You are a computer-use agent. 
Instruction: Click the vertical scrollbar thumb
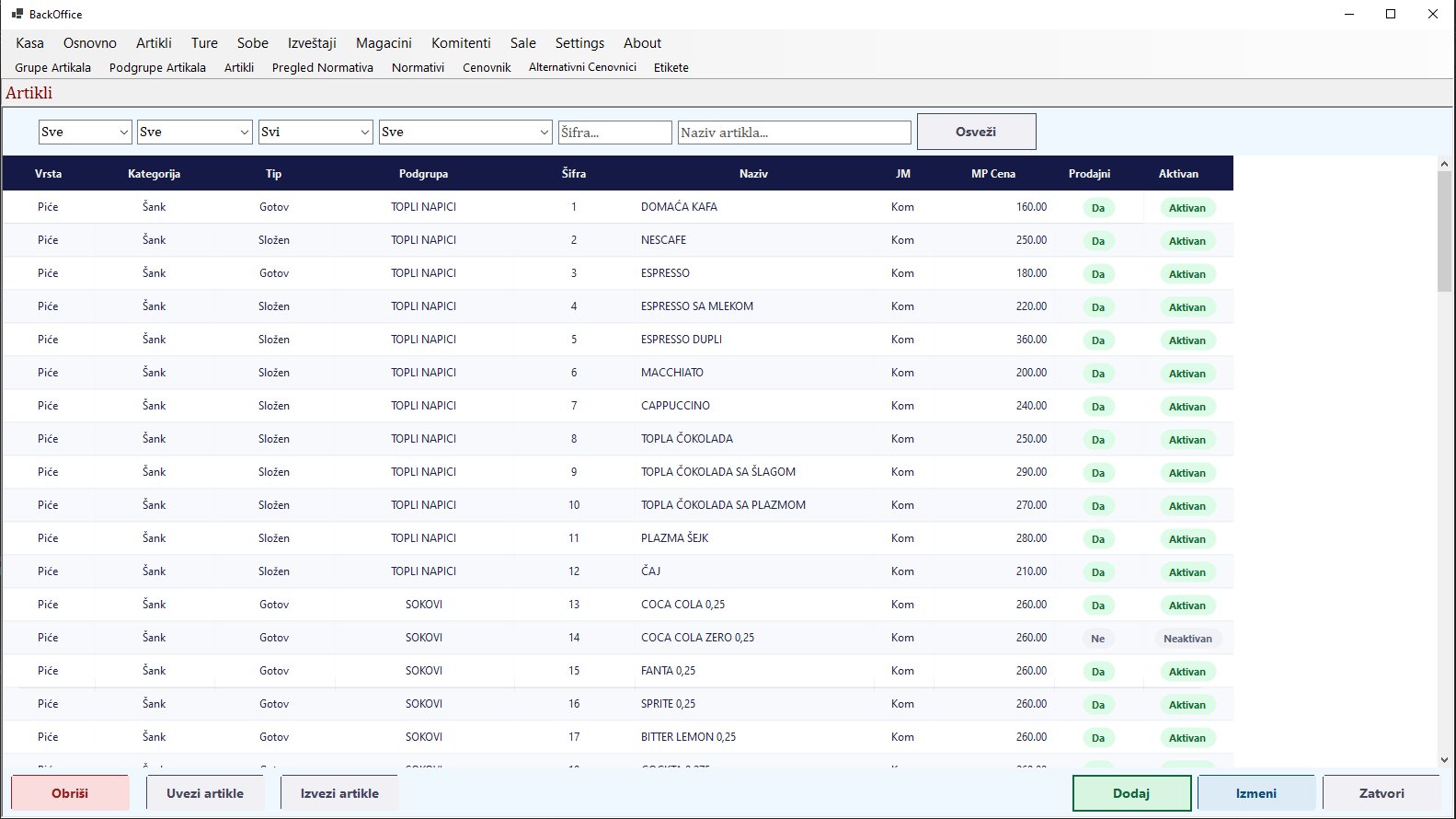(x=1444, y=231)
